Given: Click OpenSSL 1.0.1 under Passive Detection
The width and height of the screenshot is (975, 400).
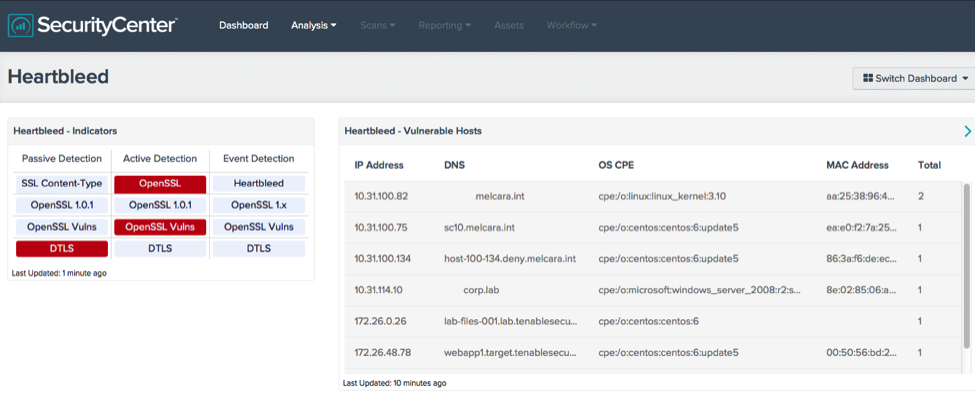Looking at the screenshot, I should point(62,205).
